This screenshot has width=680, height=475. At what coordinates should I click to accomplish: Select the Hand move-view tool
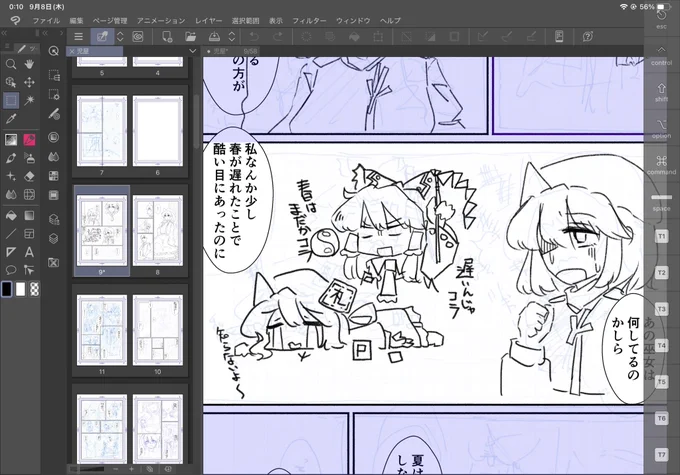29,64
